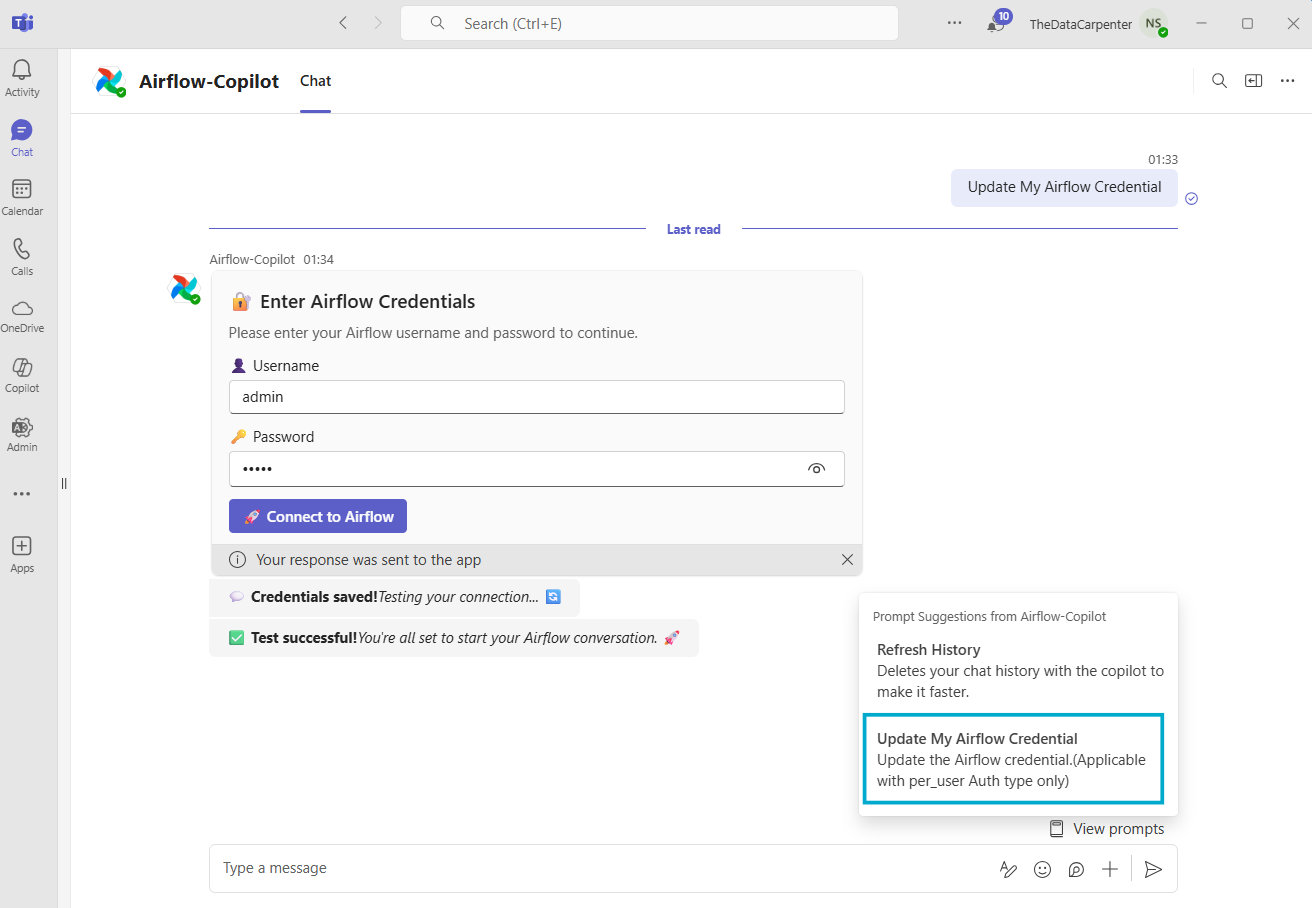The width and height of the screenshot is (1312, 908).
Task: Open View prompts button
Action: 1107,828
